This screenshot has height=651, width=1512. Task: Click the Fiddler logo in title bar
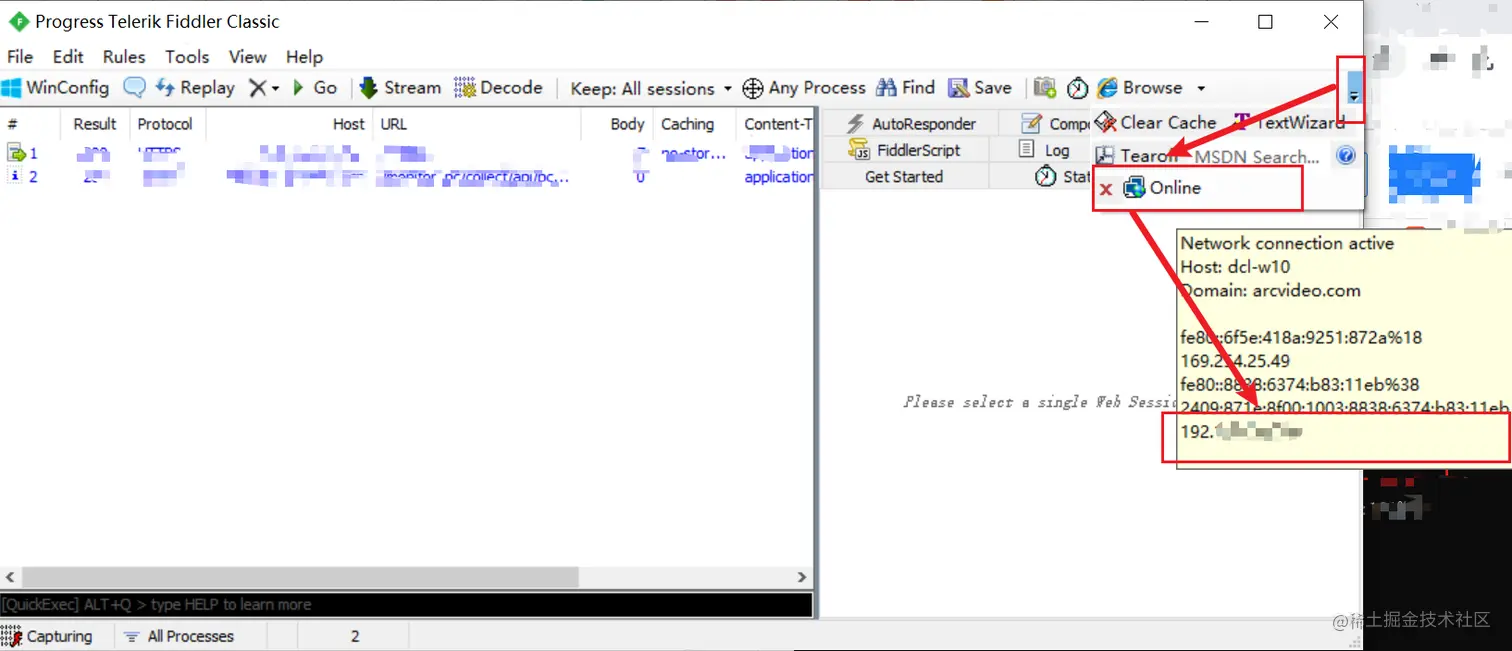(18, 21)
